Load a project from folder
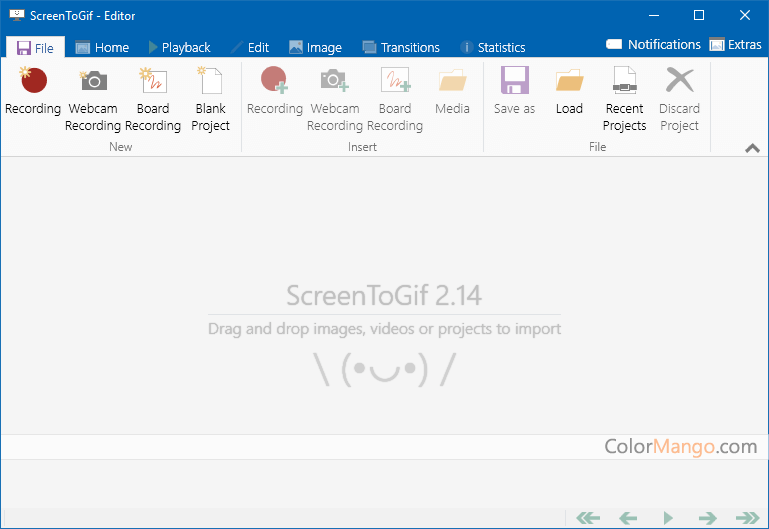769x529 pixels. click(x=569, y=93)
